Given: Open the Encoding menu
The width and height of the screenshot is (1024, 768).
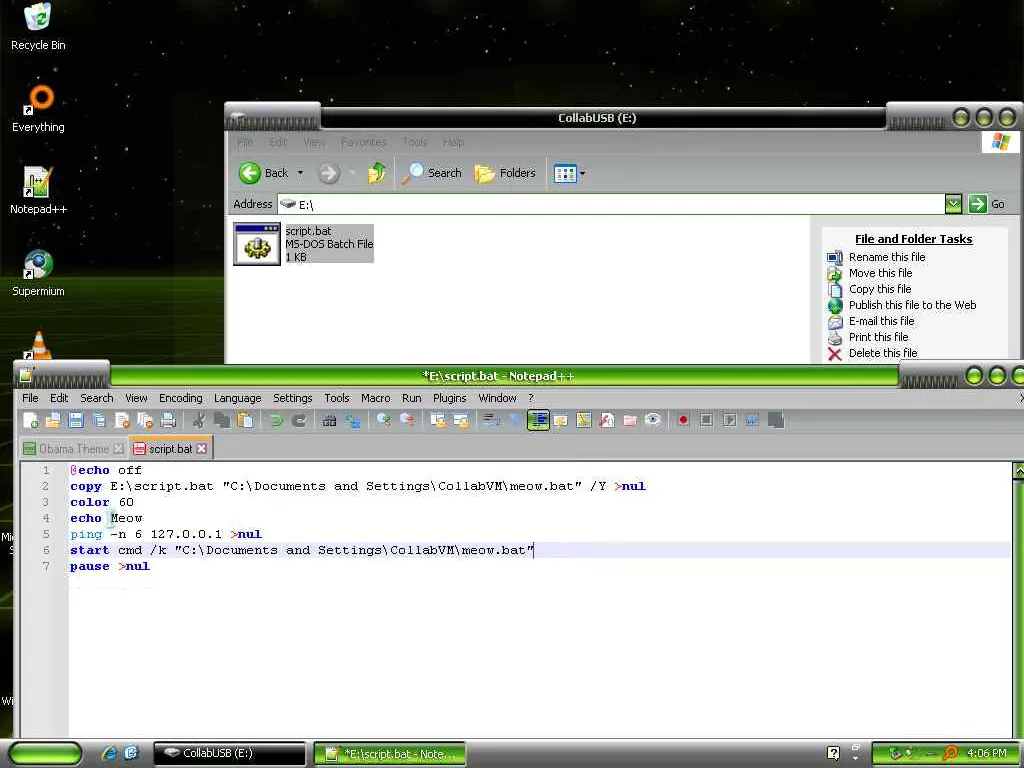Looking at the screenshot, I should coord(180,398).
